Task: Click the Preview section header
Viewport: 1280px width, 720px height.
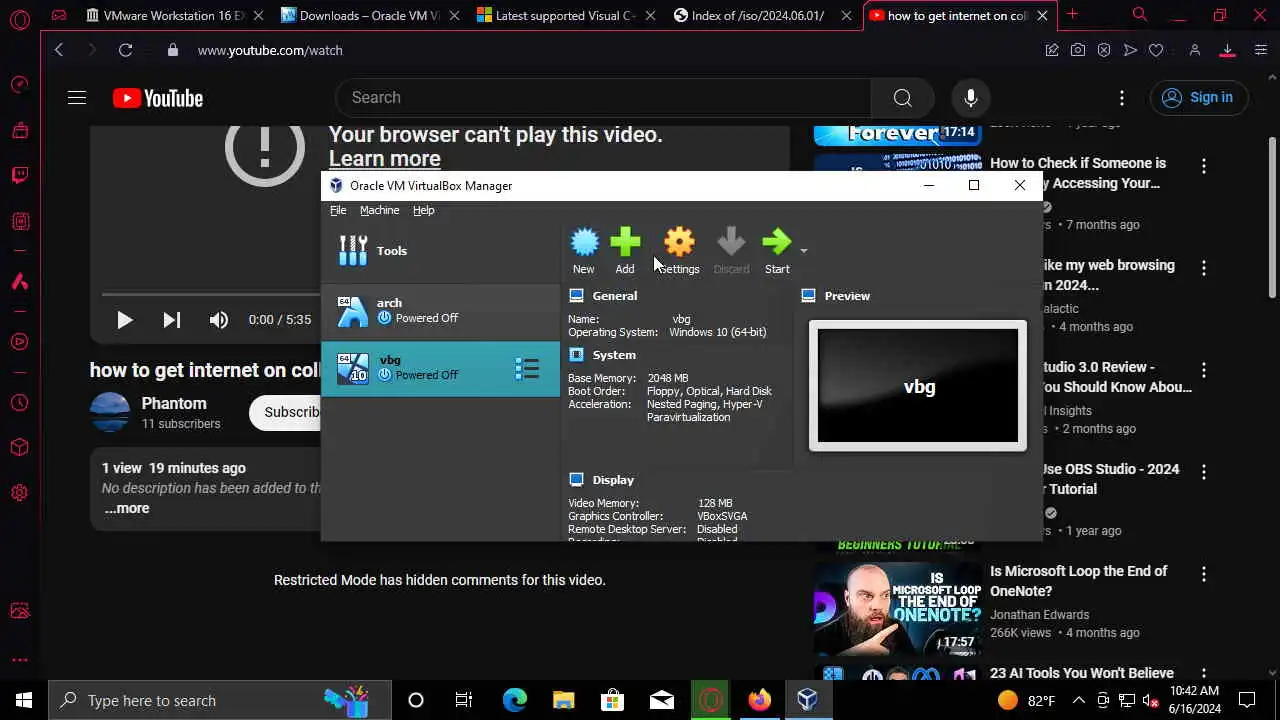Action: pos(847,296)
